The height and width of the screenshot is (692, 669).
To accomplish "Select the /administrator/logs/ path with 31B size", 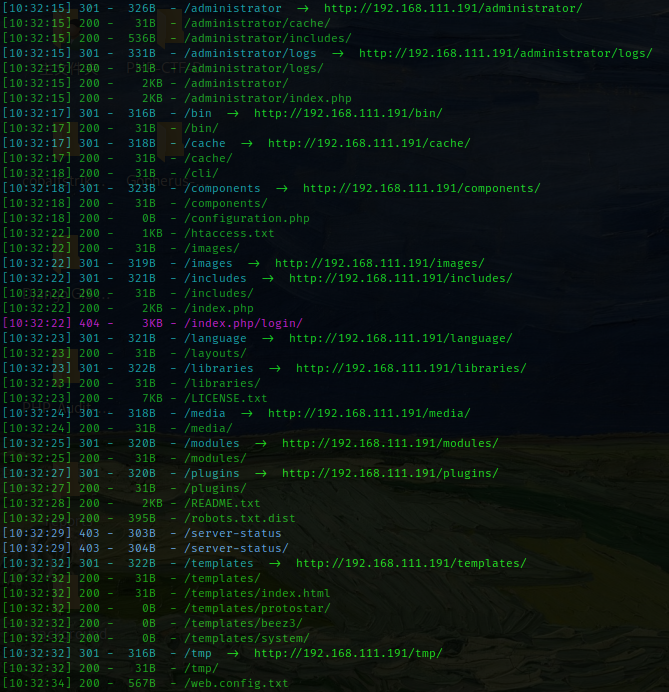I will click(x=254, y=68).
